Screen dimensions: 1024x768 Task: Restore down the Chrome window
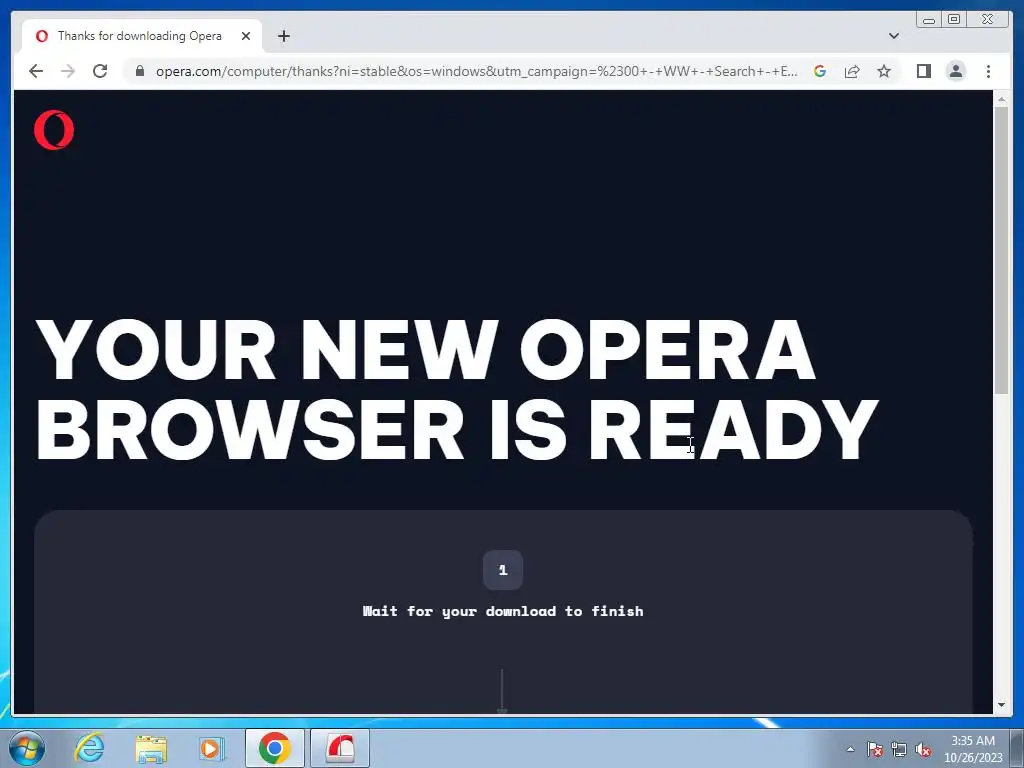click(954, 20)
